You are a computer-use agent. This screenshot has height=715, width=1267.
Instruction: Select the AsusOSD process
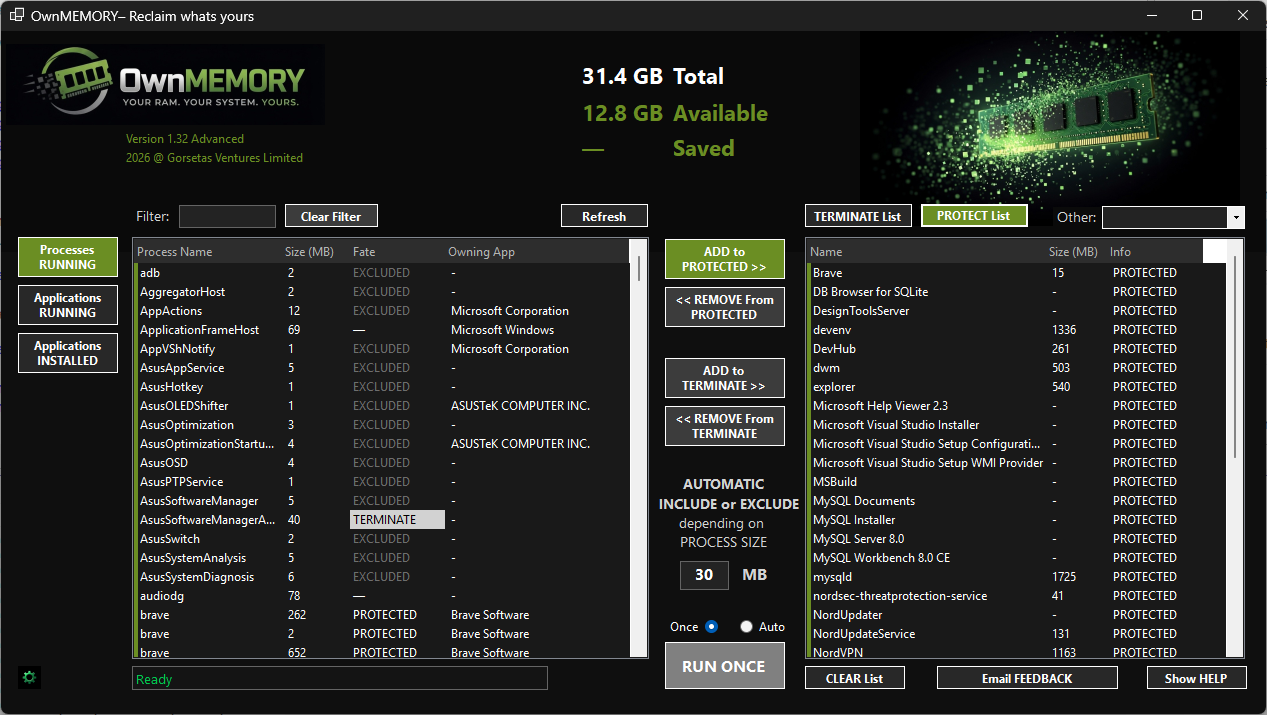382,463
